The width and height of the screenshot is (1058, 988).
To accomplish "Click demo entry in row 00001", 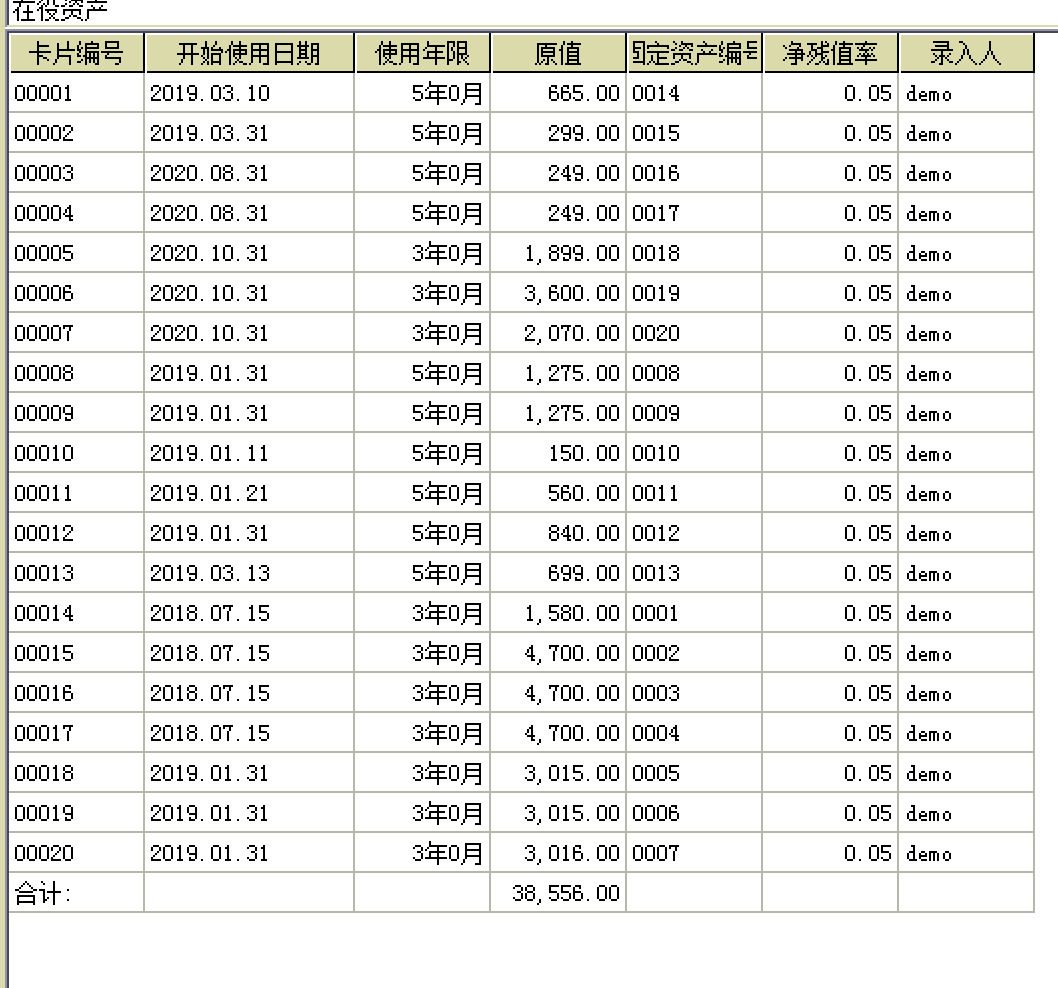I will 966,93.
